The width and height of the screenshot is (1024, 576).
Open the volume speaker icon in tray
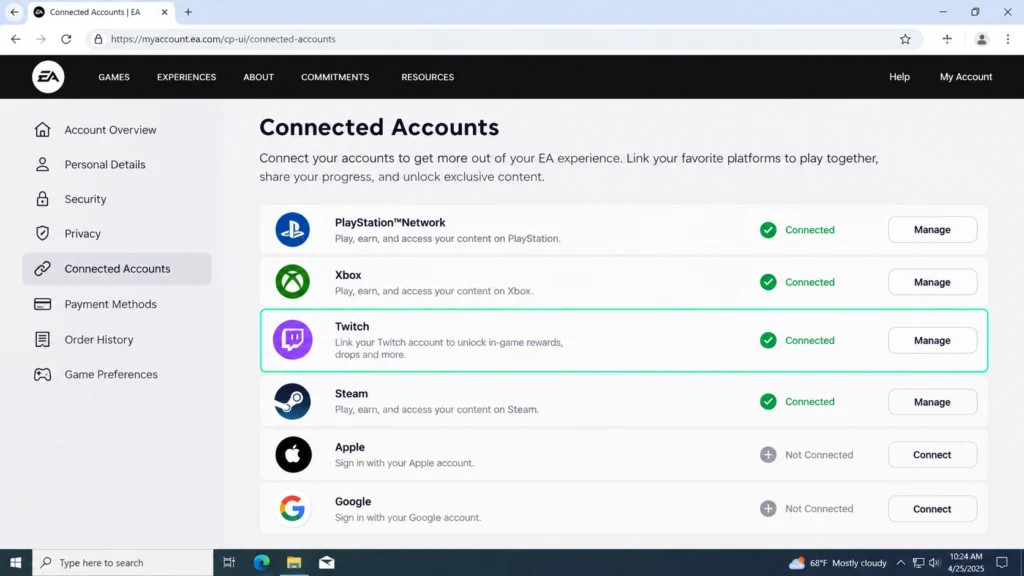click(935, 562)
